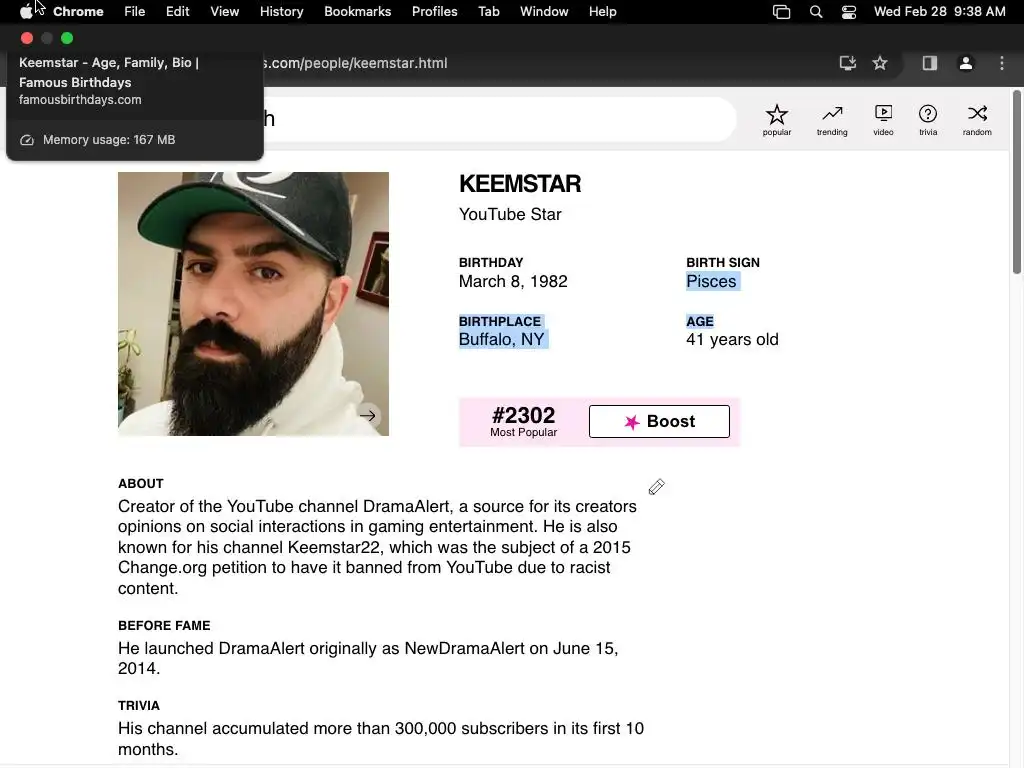Open the video player icon

pyautogui.click(x=883, y=120)
